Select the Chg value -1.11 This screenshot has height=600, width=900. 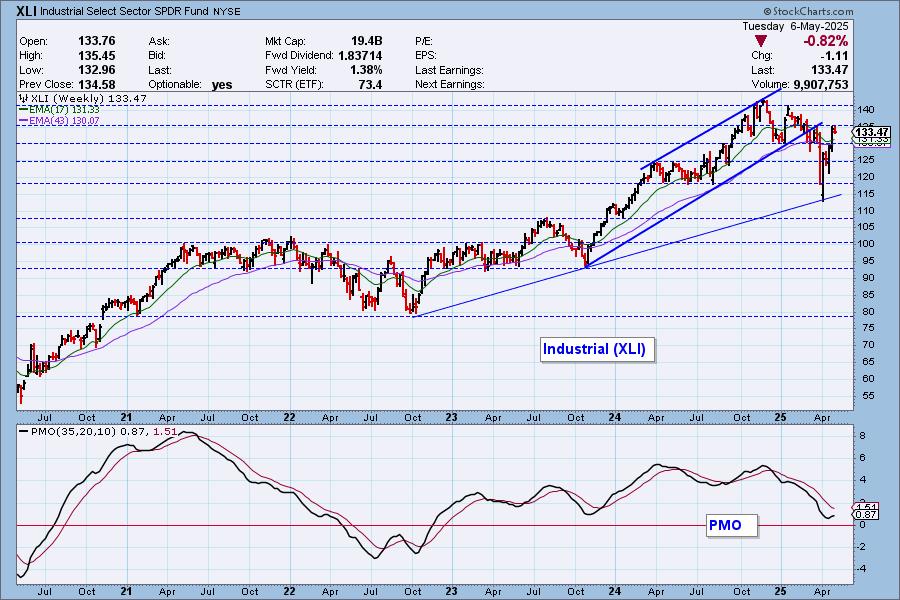[835, 56]
